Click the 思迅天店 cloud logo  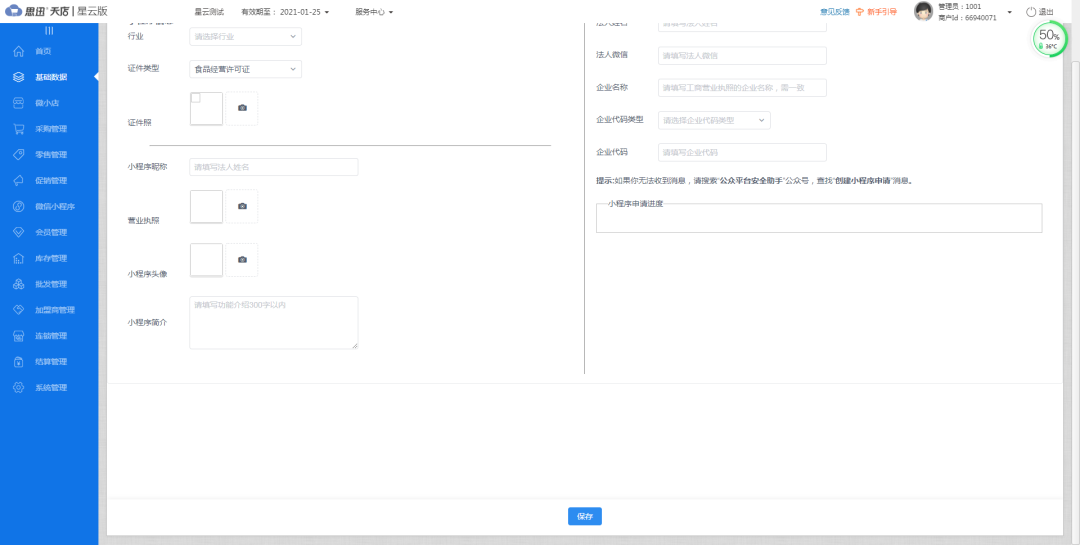click(x=14, y=11)
